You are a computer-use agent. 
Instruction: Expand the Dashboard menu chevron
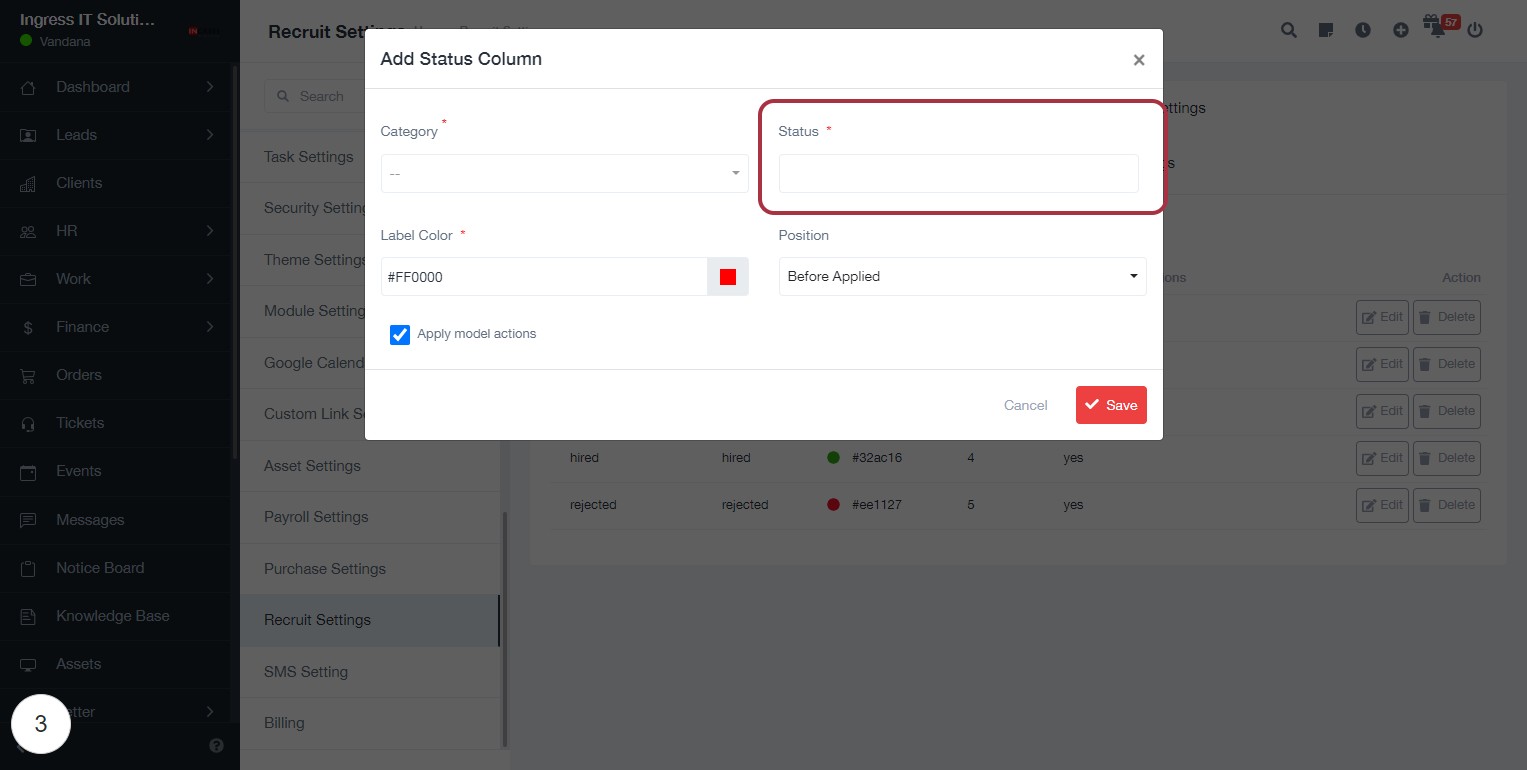(x=210, y=87)
